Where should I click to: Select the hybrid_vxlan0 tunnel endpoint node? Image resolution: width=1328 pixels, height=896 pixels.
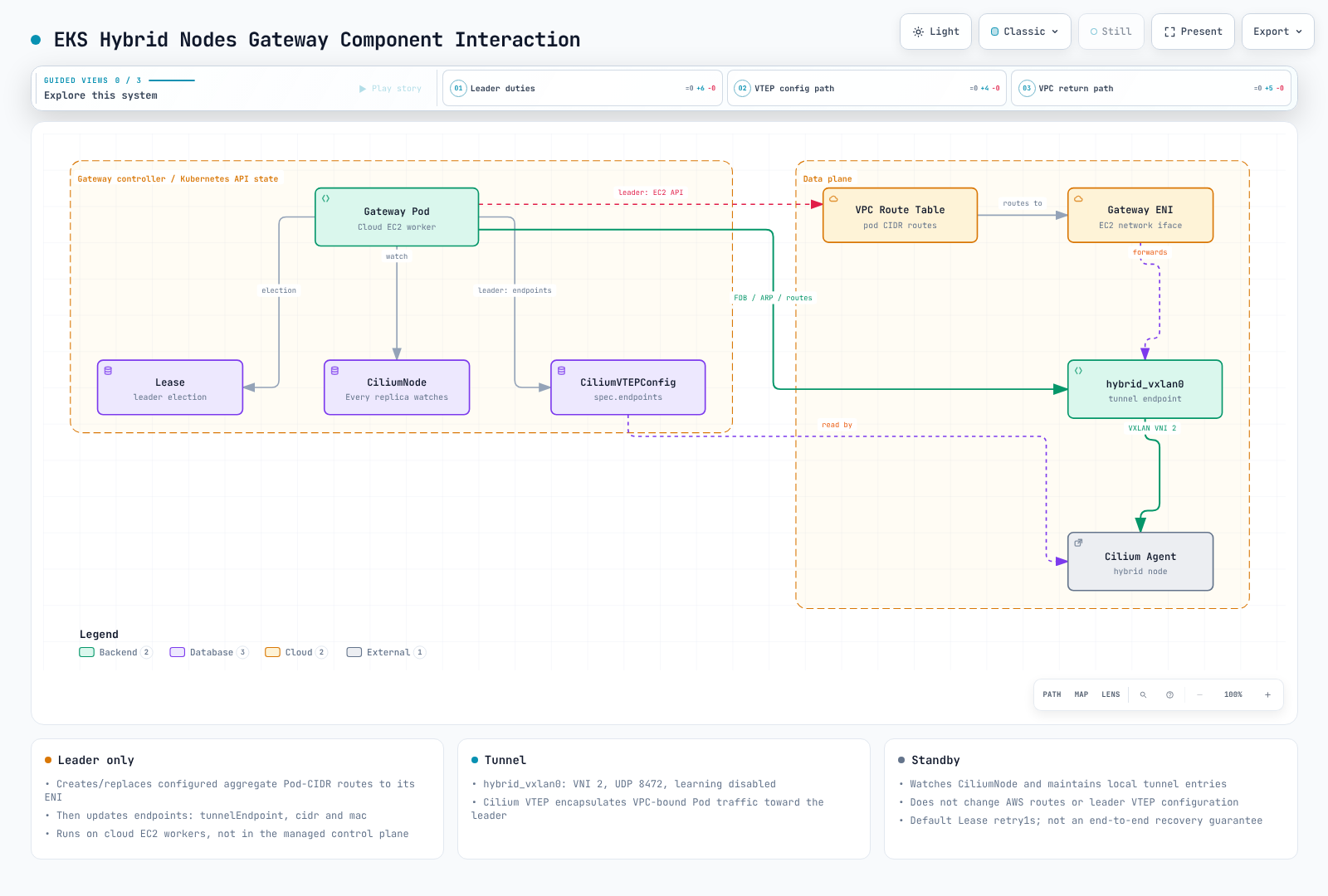point(1145,389)
